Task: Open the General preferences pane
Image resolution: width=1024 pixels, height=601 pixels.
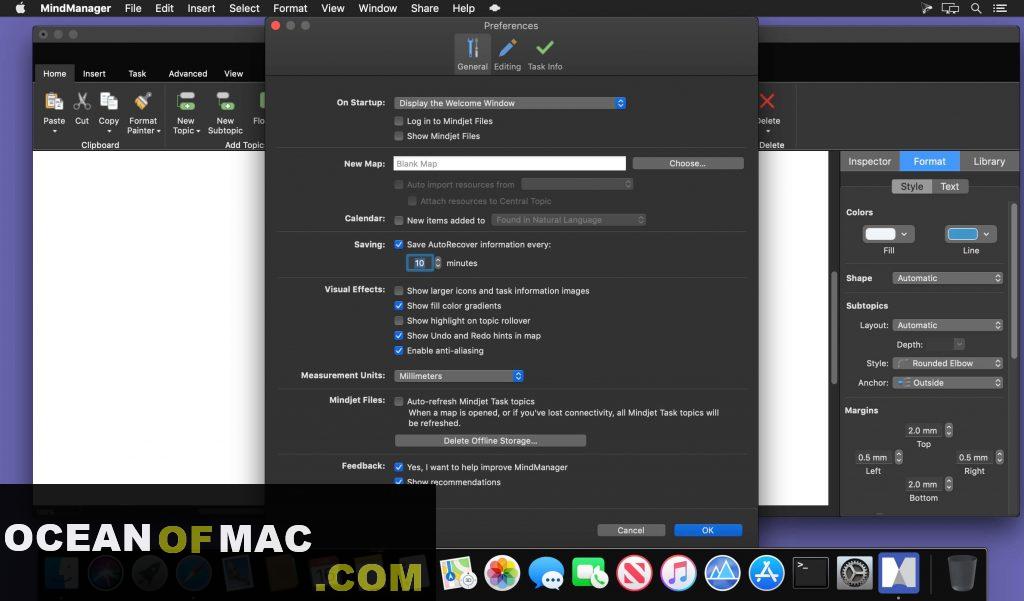Action: click(x=472, y=54)
